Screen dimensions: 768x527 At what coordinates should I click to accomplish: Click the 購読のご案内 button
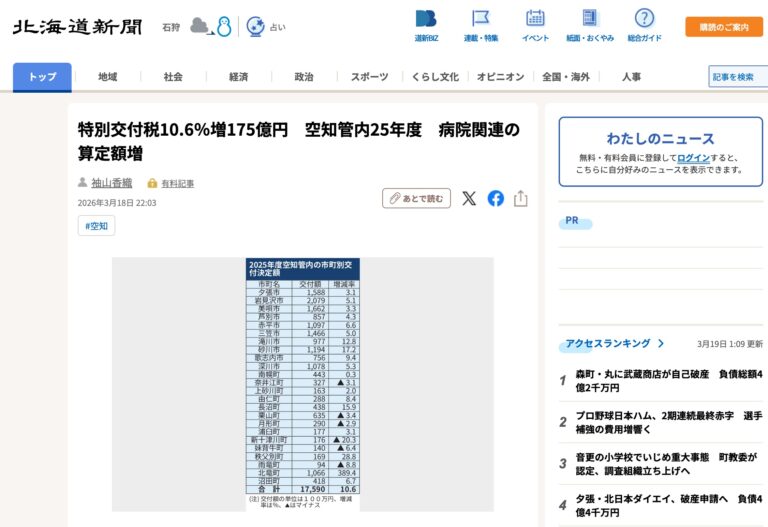[x=723, y=27]
